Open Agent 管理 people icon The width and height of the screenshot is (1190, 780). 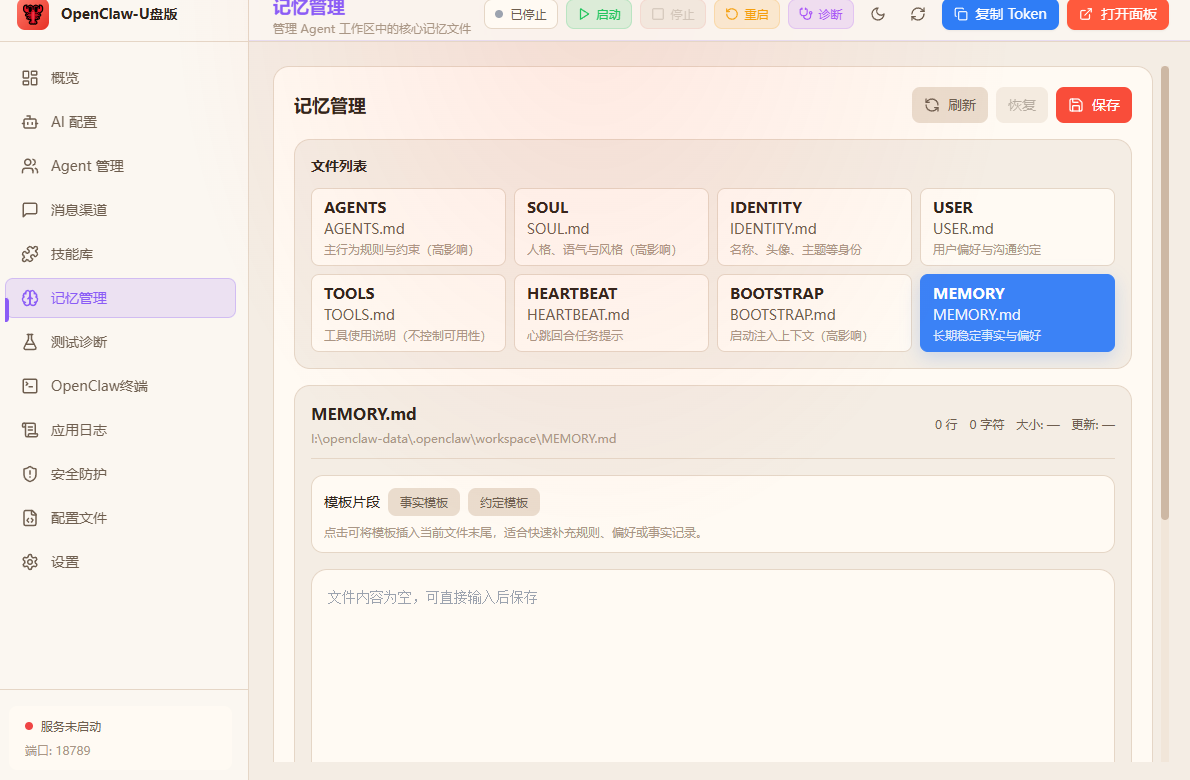point(30,166)
